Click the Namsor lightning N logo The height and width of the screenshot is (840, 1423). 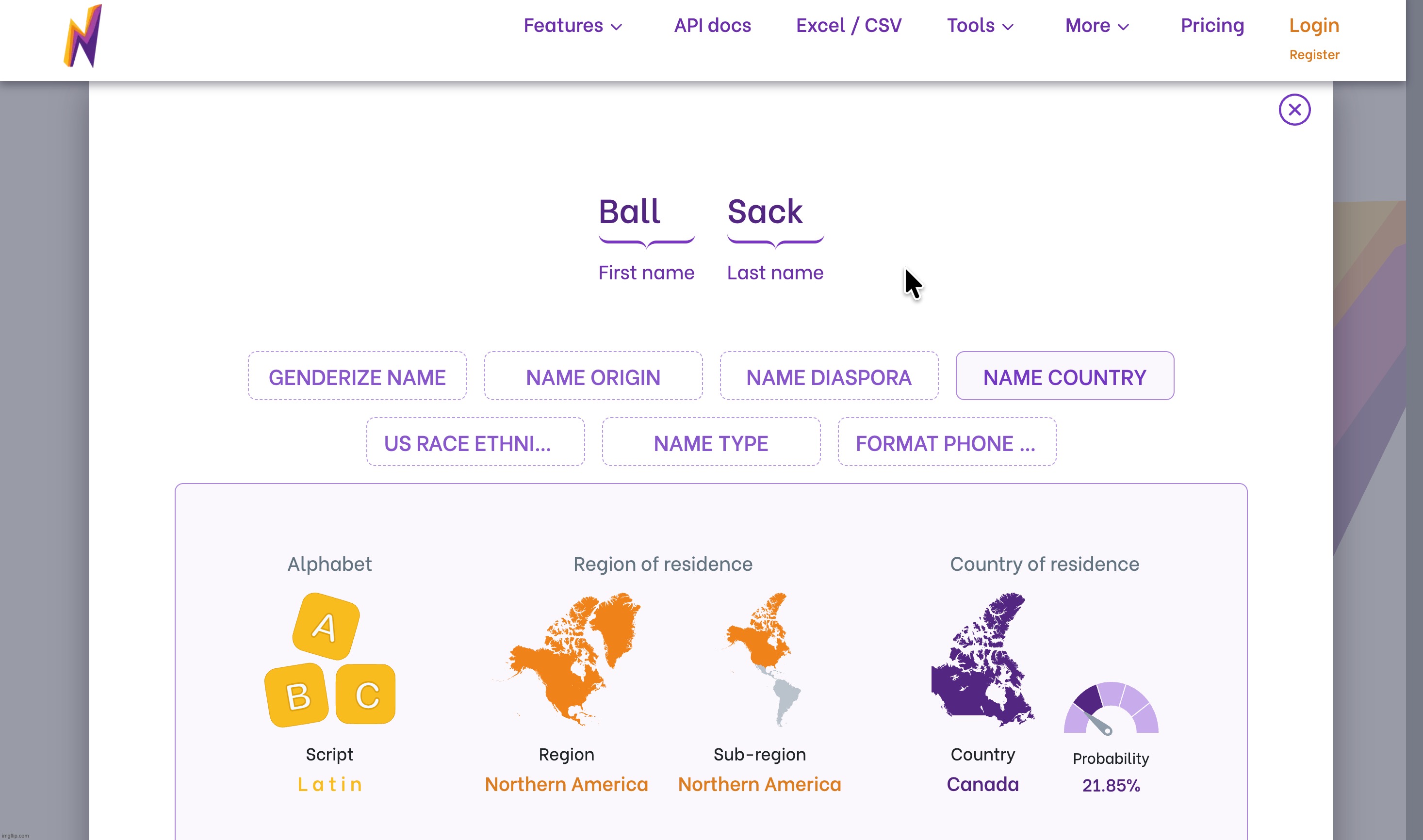pyautogui.click(x=82, y=36)
